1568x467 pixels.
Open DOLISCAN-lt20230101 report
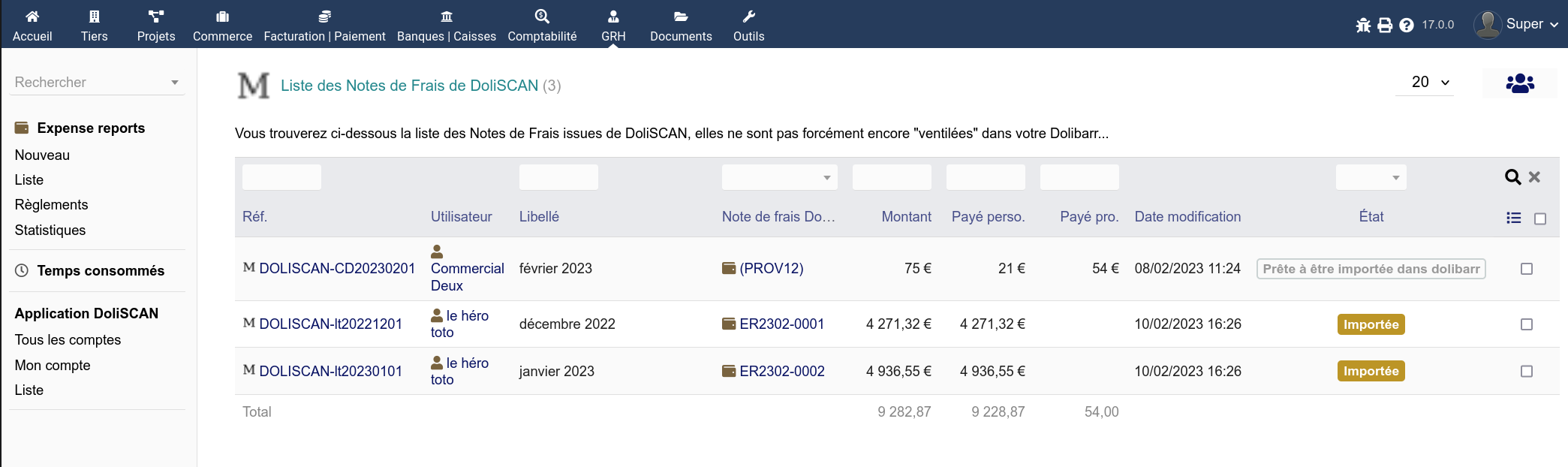click(330, 371)
